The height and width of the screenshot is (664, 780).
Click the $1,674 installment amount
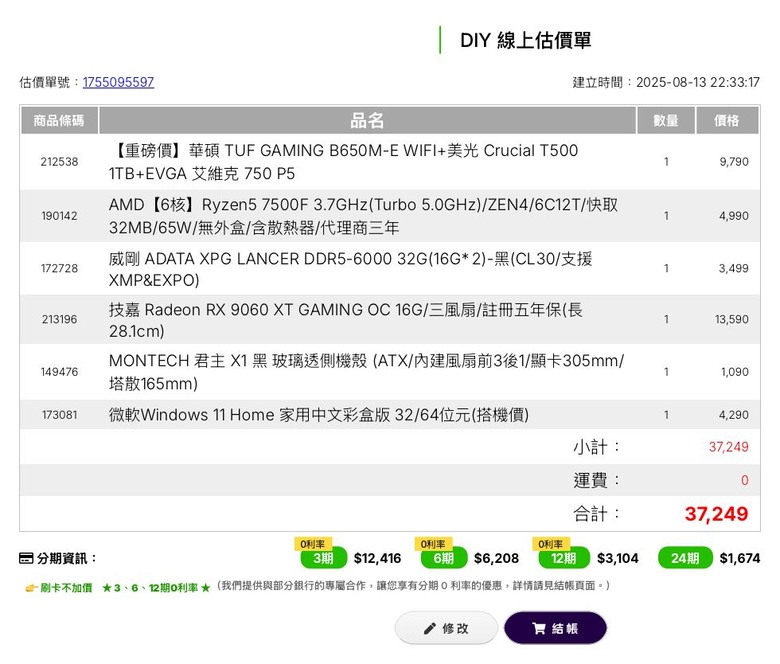[x=740, y=559]
